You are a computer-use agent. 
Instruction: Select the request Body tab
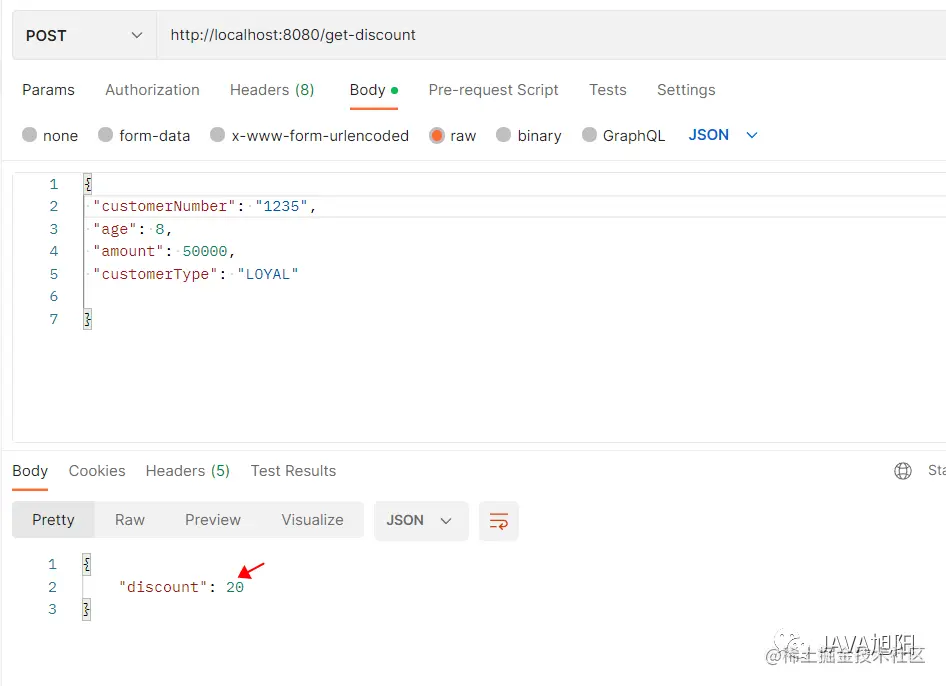click(373, 90)
